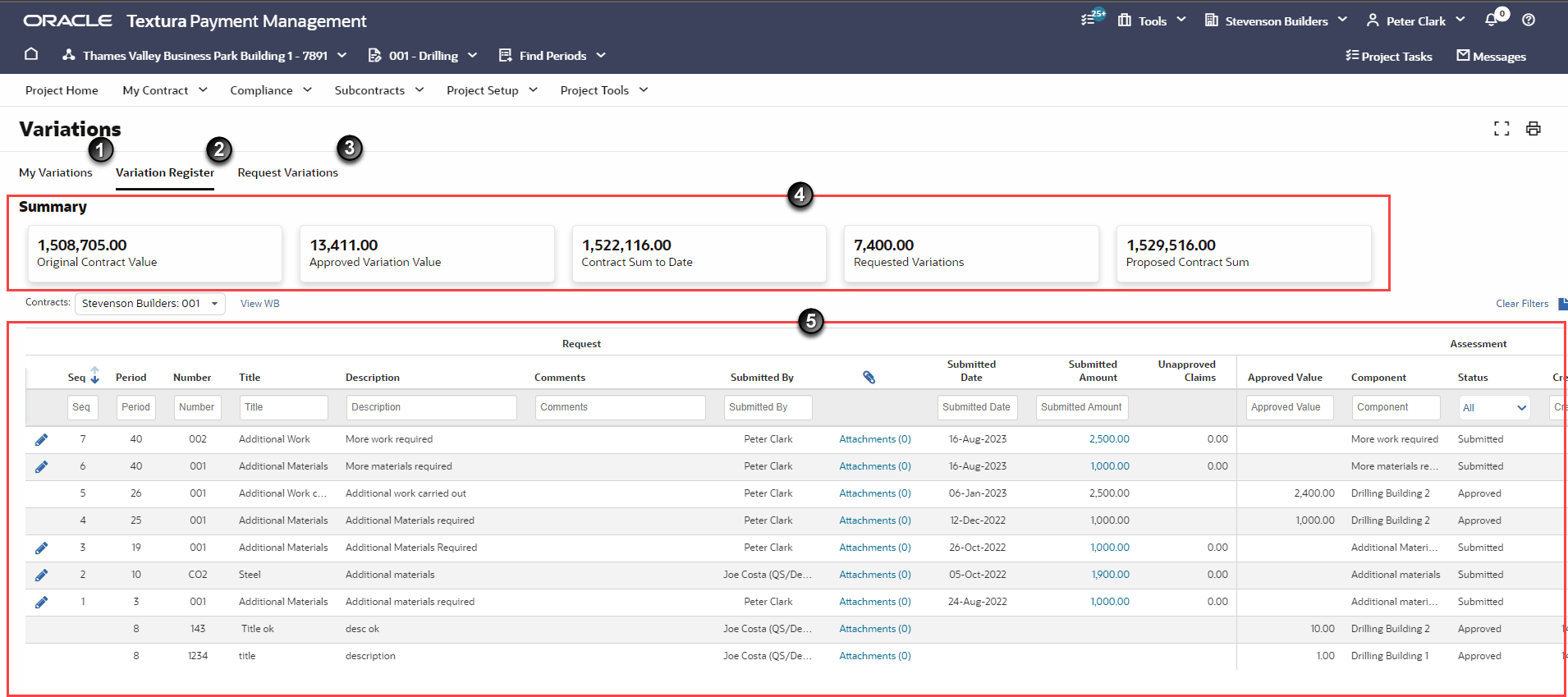
Task: Edit variation row with Seq 7
Action: (x=41, y=439)
